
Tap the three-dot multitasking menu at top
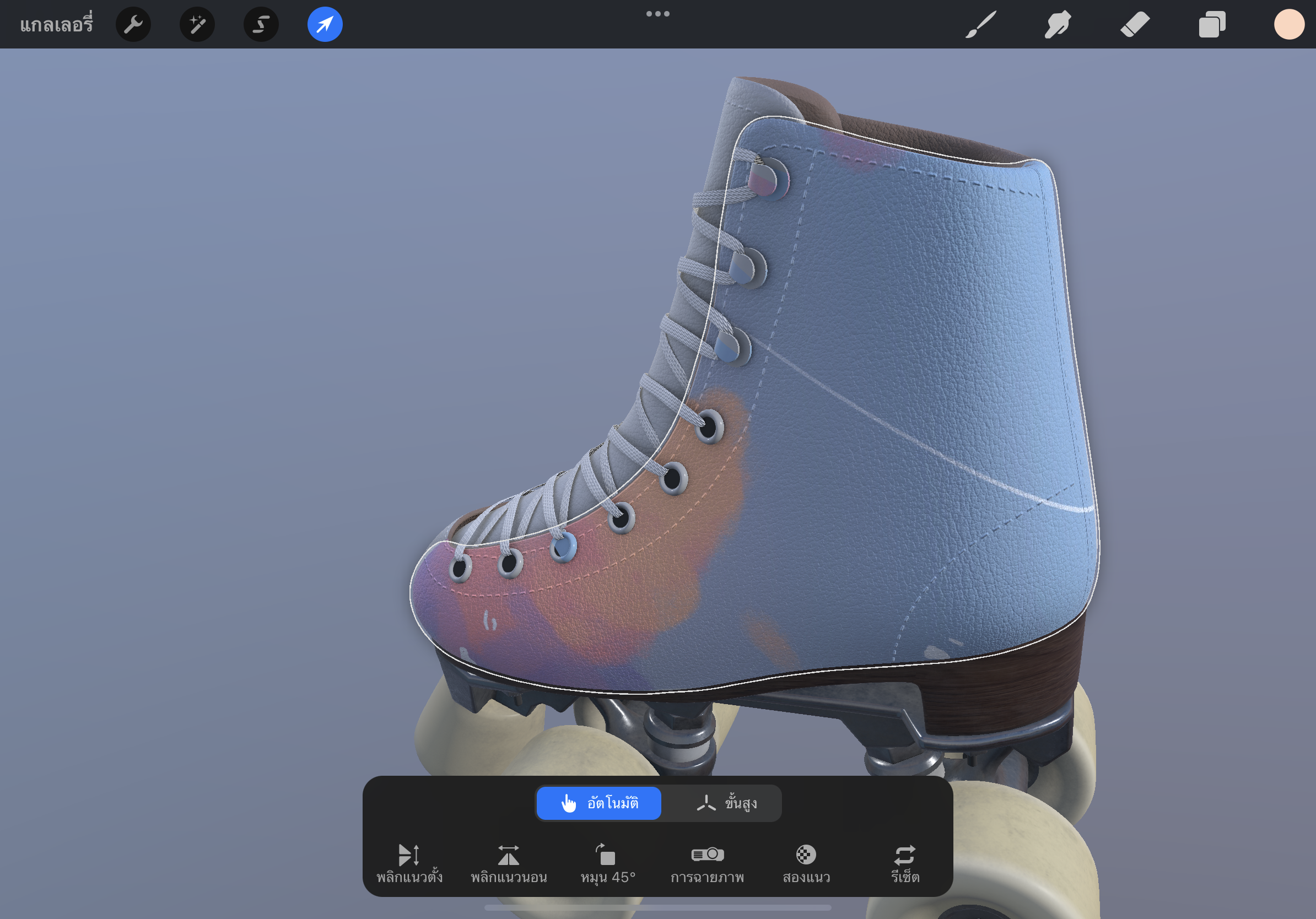(x=657, y=14)
